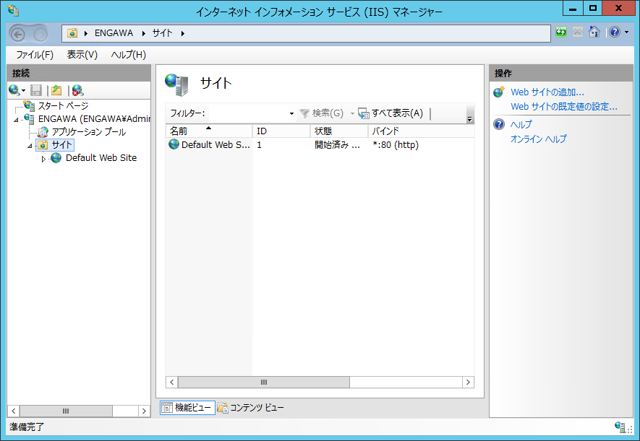The width and height of the screenshot is (640, 441).
Task: Click the save disk icon in 接続 toolbar
Action: coord(36,90)
